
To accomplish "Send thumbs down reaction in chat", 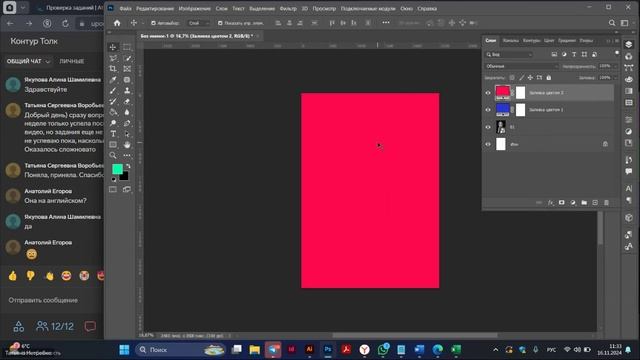I will (x=31, y=276).
